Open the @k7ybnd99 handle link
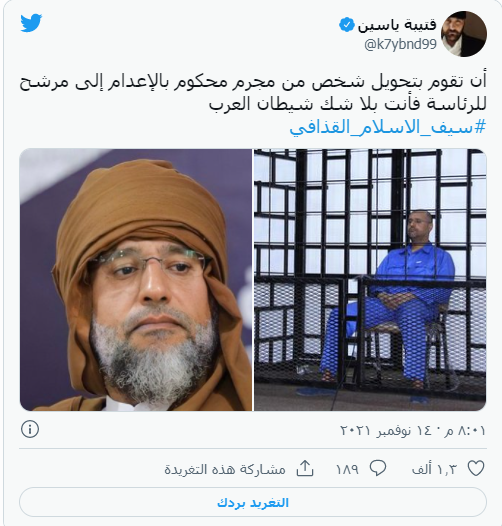 (400, 44)
